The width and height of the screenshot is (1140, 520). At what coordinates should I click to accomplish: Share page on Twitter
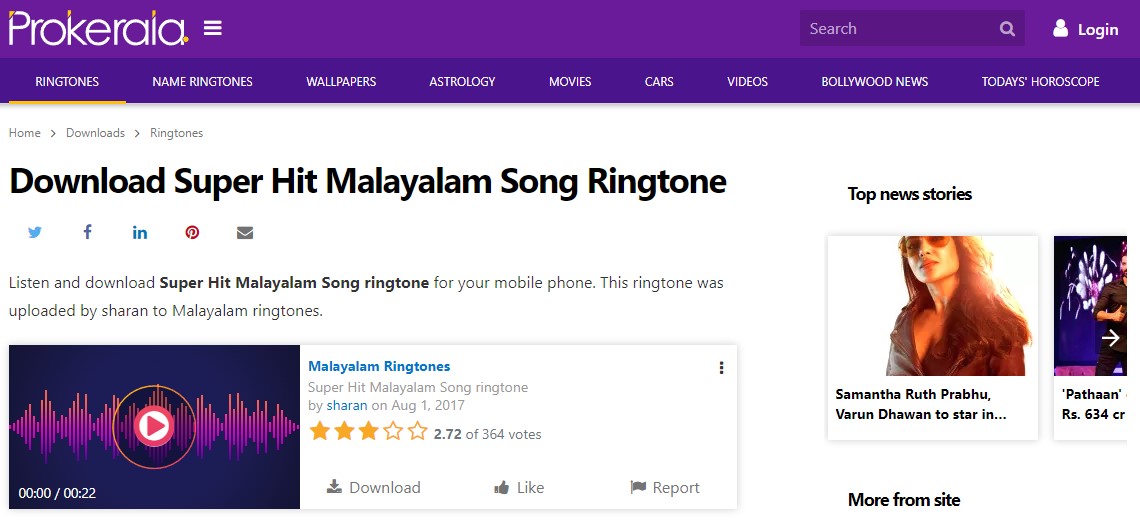(35, 232)
